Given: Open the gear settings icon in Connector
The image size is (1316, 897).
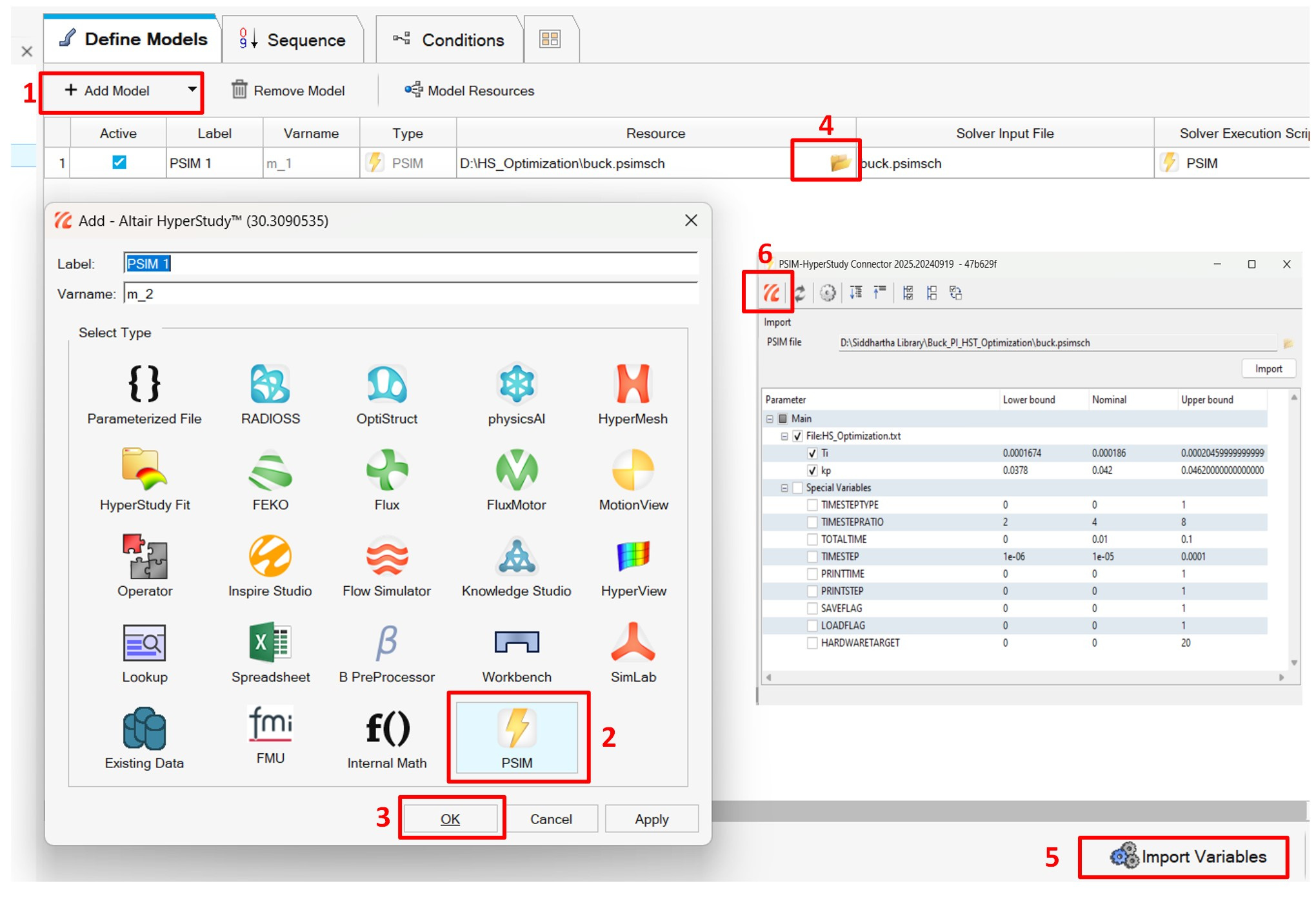Looking at the screenshot, I should [828, 293].
